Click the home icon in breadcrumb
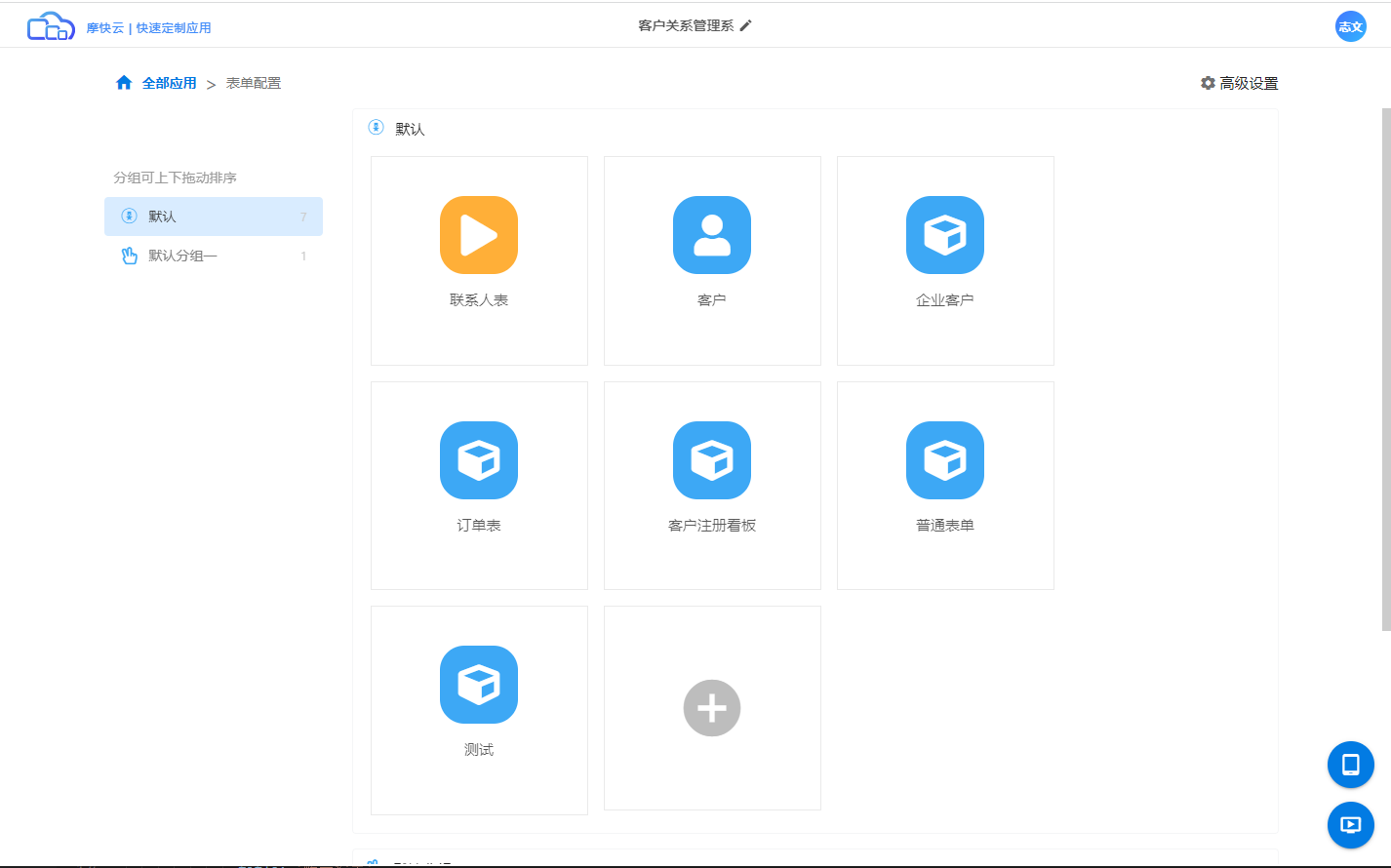The height and width of the screenshot is (868, 1391). pos(124,83)
